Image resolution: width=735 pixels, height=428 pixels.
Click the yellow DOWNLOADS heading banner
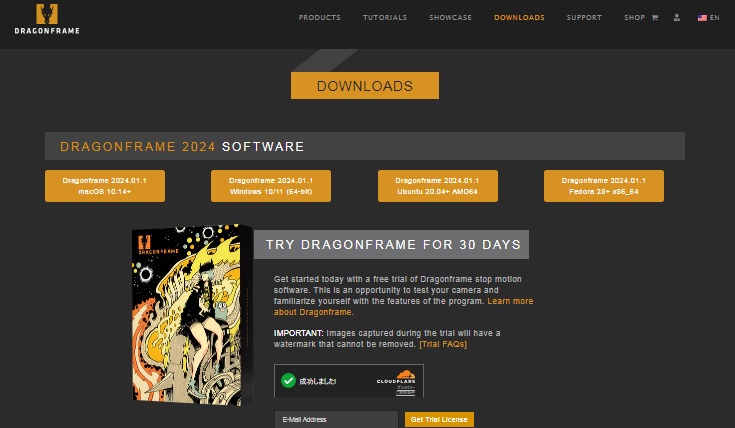point(365,85)
